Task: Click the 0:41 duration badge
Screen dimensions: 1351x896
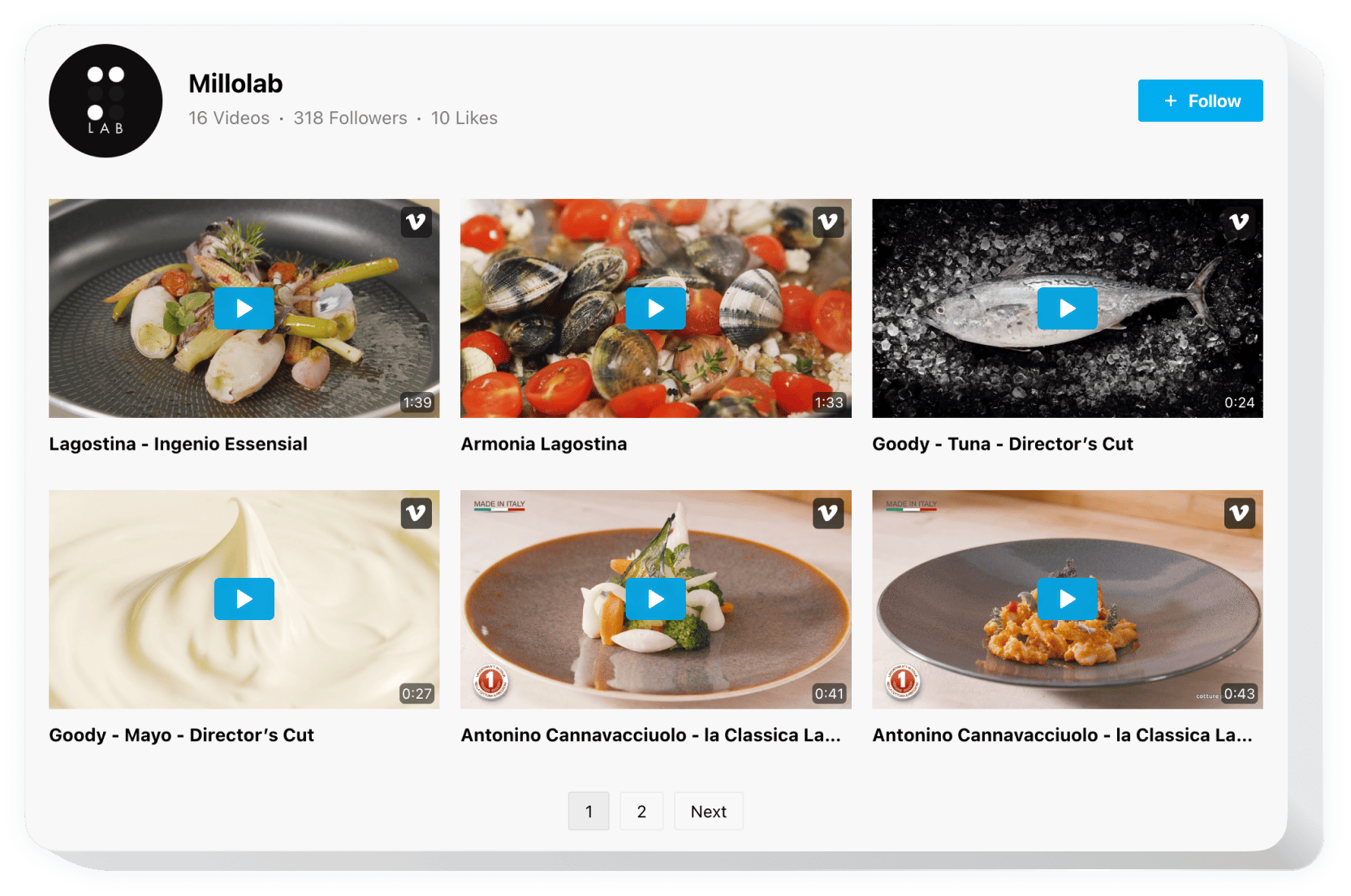Action: tap(829, 694)
